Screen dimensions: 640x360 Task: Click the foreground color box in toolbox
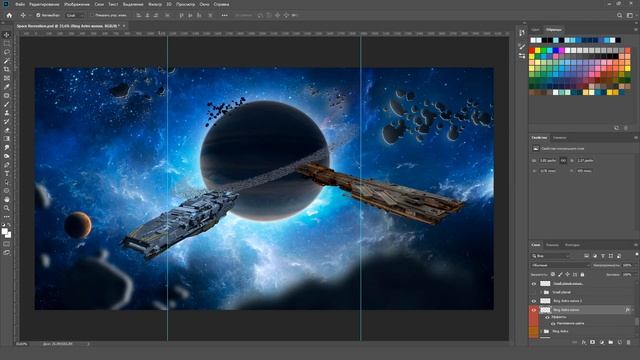tap(4, 231)
